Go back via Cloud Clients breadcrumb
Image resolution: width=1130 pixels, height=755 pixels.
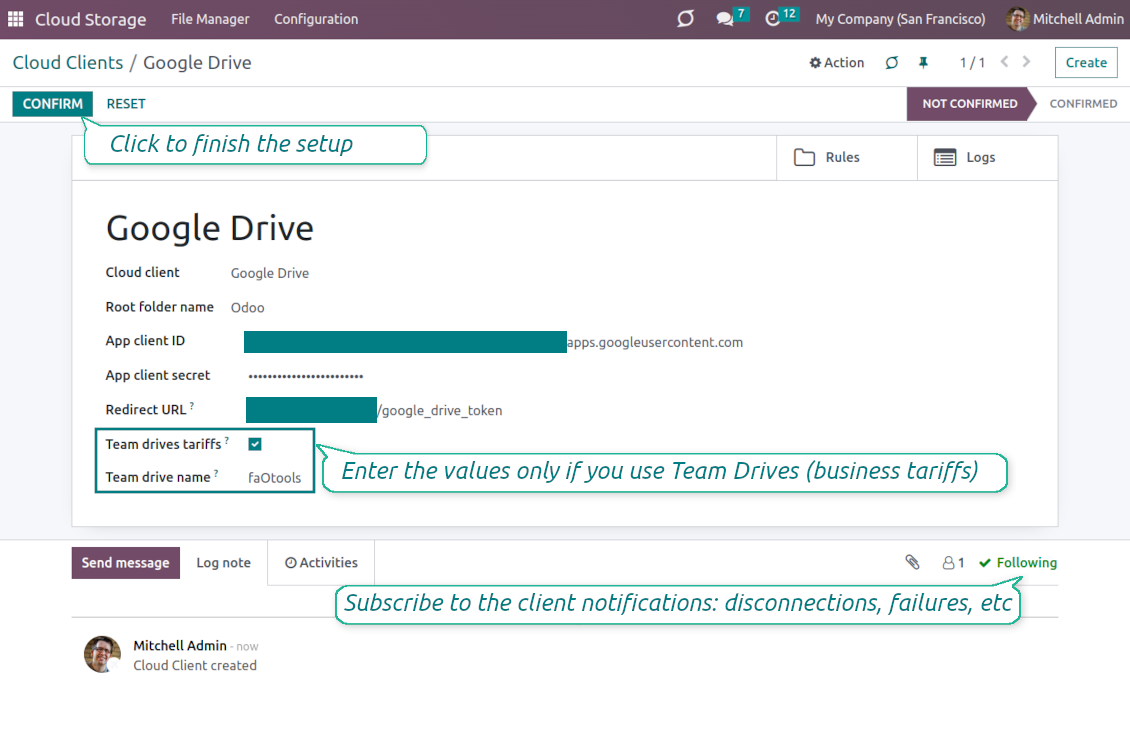(68, 63)
